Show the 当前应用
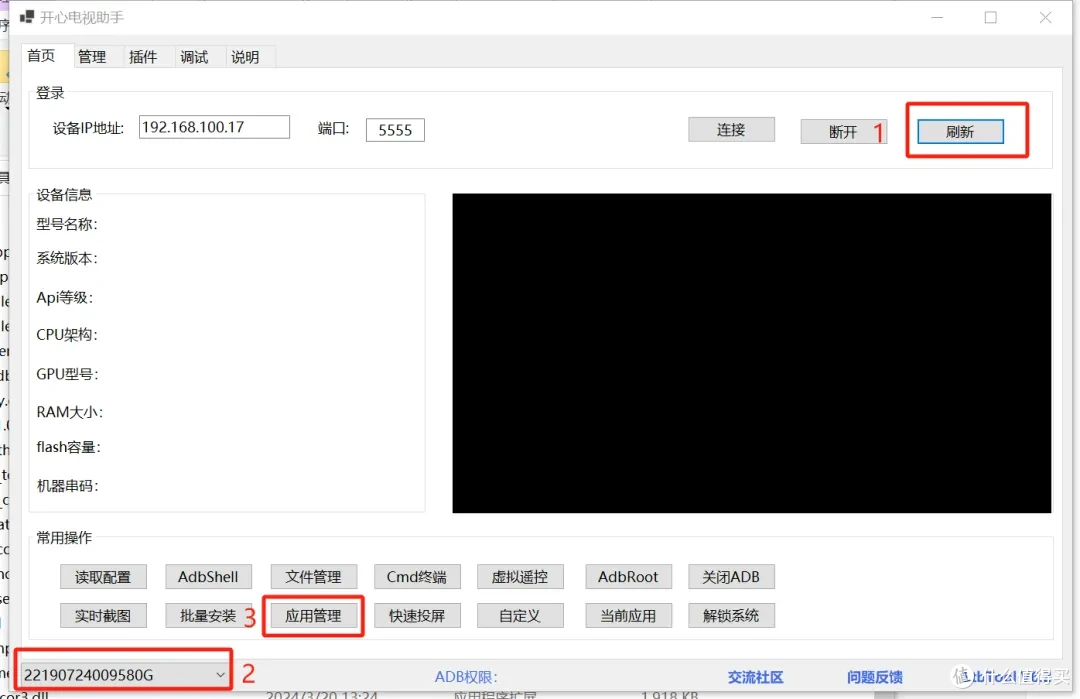Screen dimensions: 1080x699 click(x=628, y=616)
